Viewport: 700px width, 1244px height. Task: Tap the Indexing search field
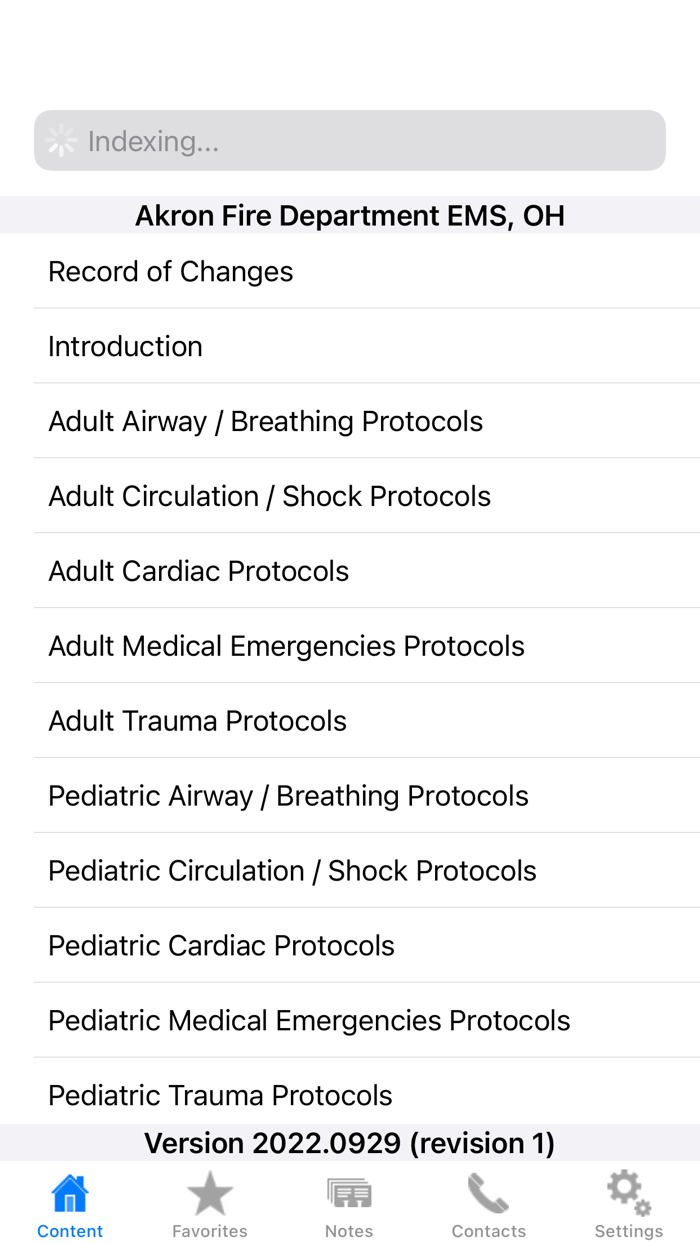(x=350, y=140)
